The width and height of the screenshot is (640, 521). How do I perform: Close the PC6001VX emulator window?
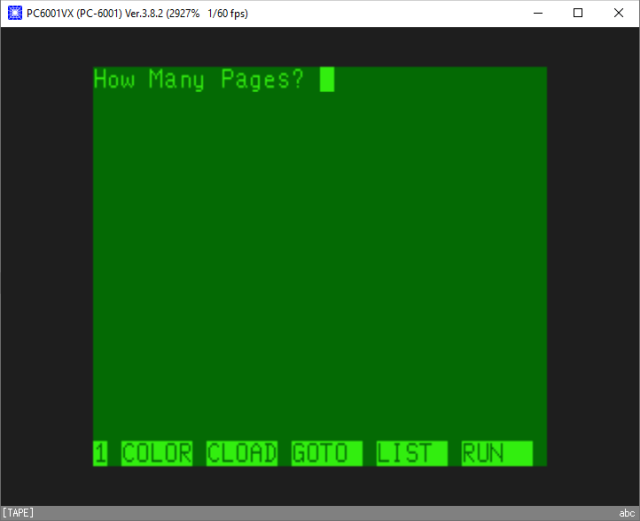(618, 13)
